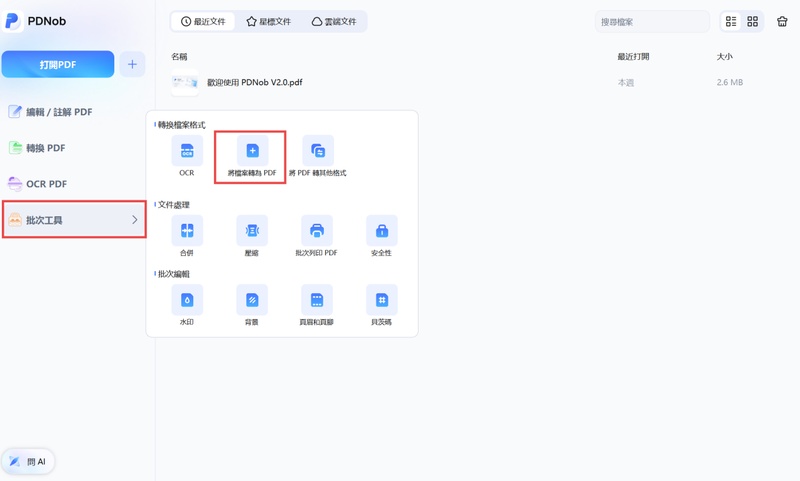800x481 pixels.
Task: Switch to 最近文件 tab
Action: [203, 21]
